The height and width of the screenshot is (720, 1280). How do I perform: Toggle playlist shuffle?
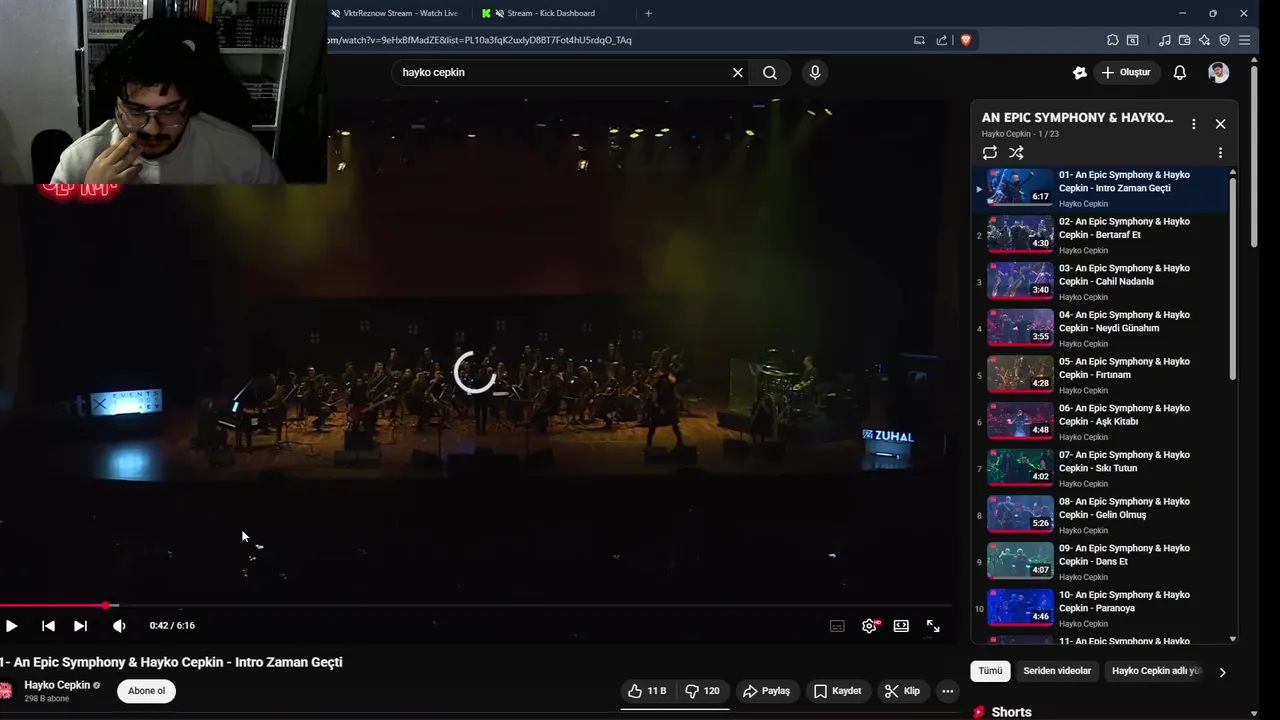1016,153
